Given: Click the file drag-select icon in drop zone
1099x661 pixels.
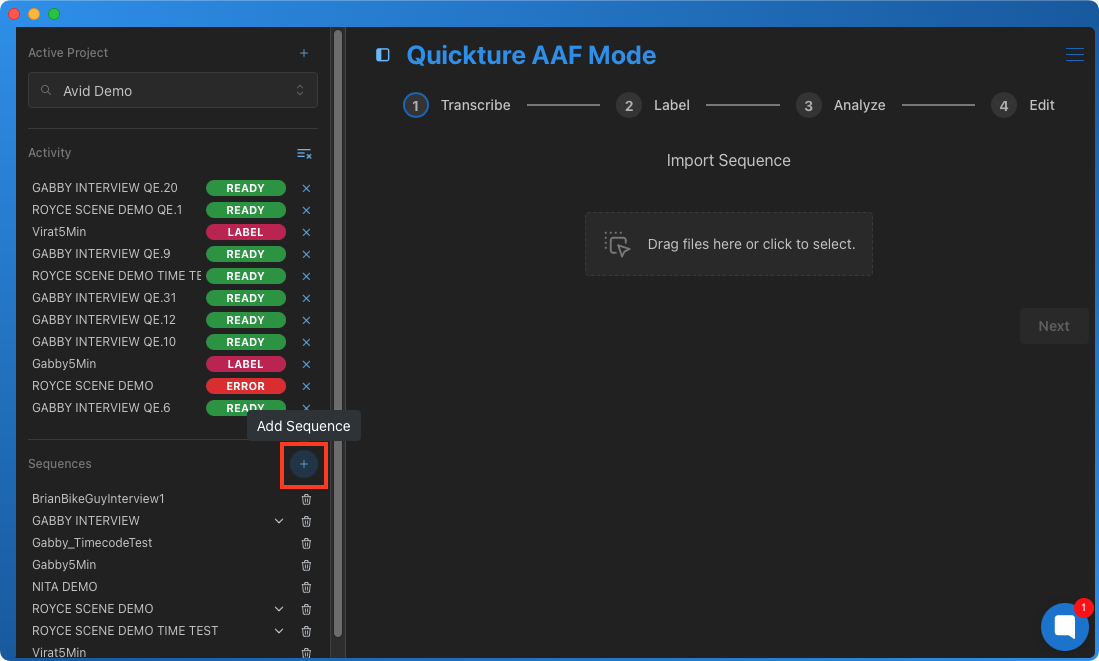Looking at the screenshot, I should pyautogui.click(x=617, y=244).
